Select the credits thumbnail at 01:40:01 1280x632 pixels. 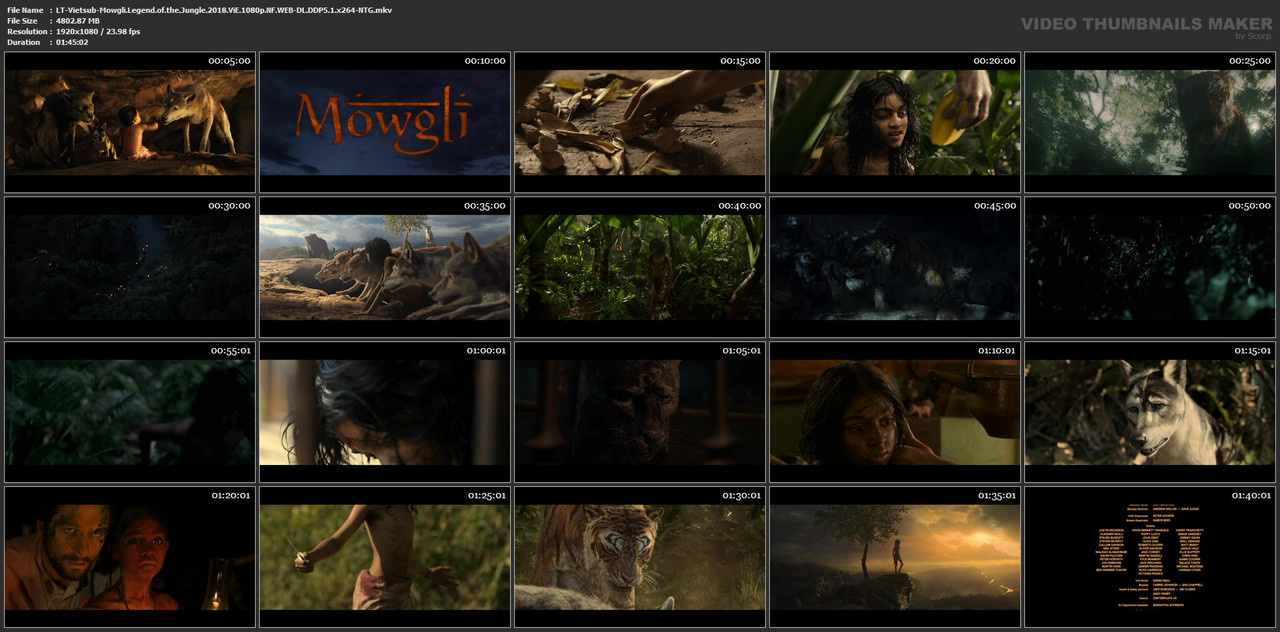click(x=1150, y=557)
